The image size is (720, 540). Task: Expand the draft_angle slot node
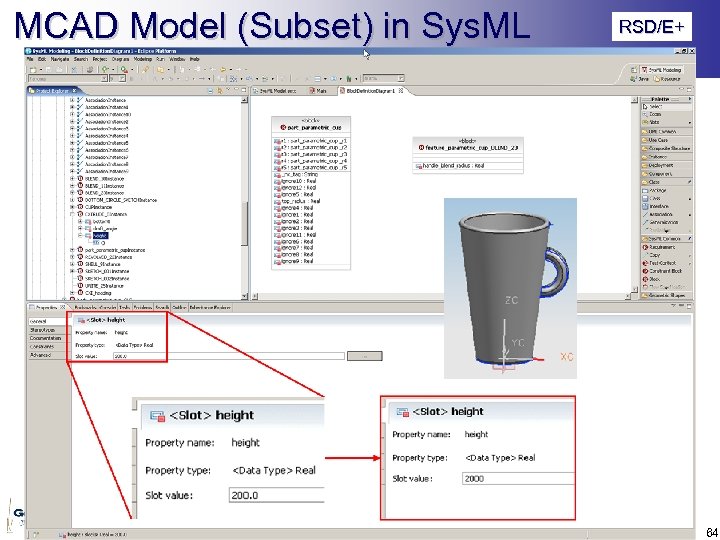(80, 229)
